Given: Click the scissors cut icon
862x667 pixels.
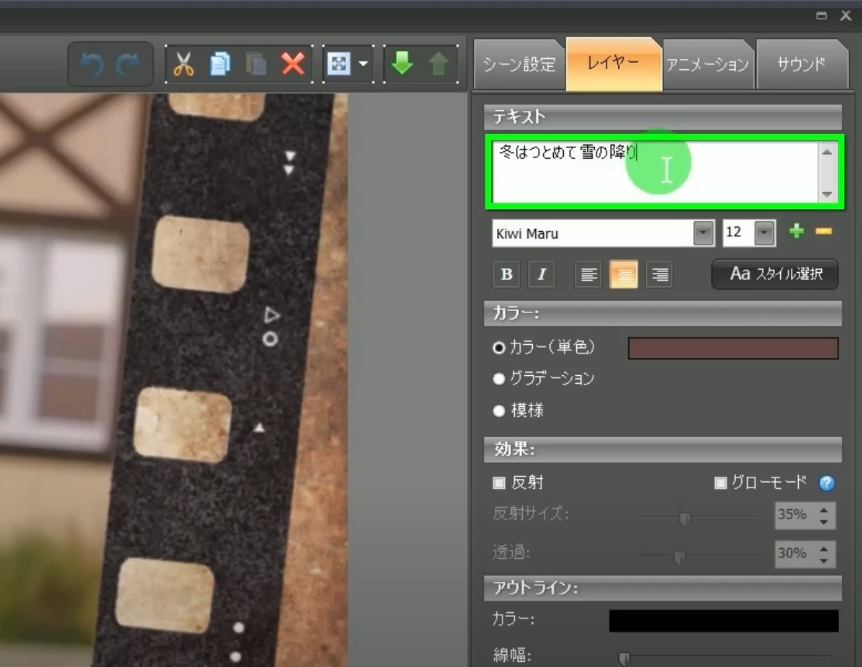Looking at the screenshot, I should tap(182, 65).
